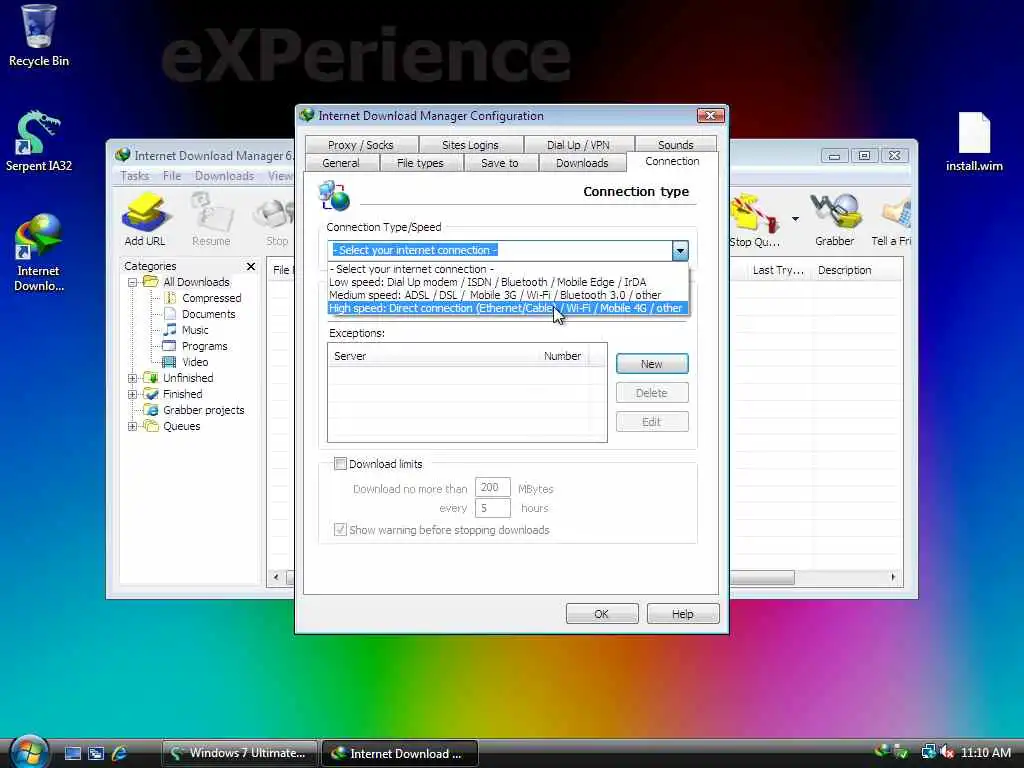Click the Stop toolbar icon
The height and width of the screenshot is (768, 1024).
277,220
